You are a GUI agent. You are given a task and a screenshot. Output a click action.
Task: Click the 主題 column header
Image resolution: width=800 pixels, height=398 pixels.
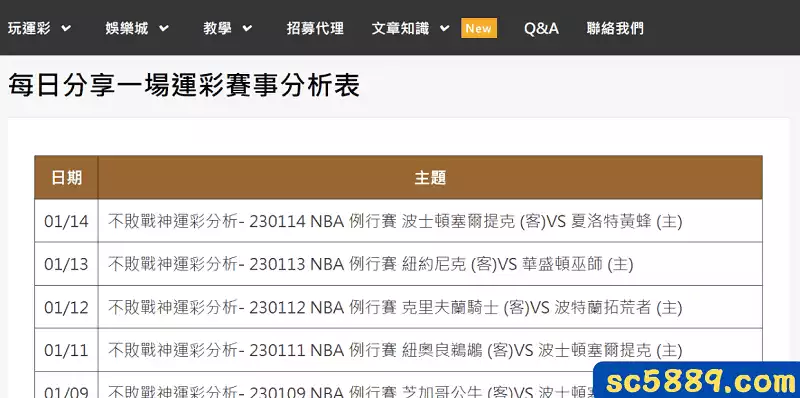430,178
